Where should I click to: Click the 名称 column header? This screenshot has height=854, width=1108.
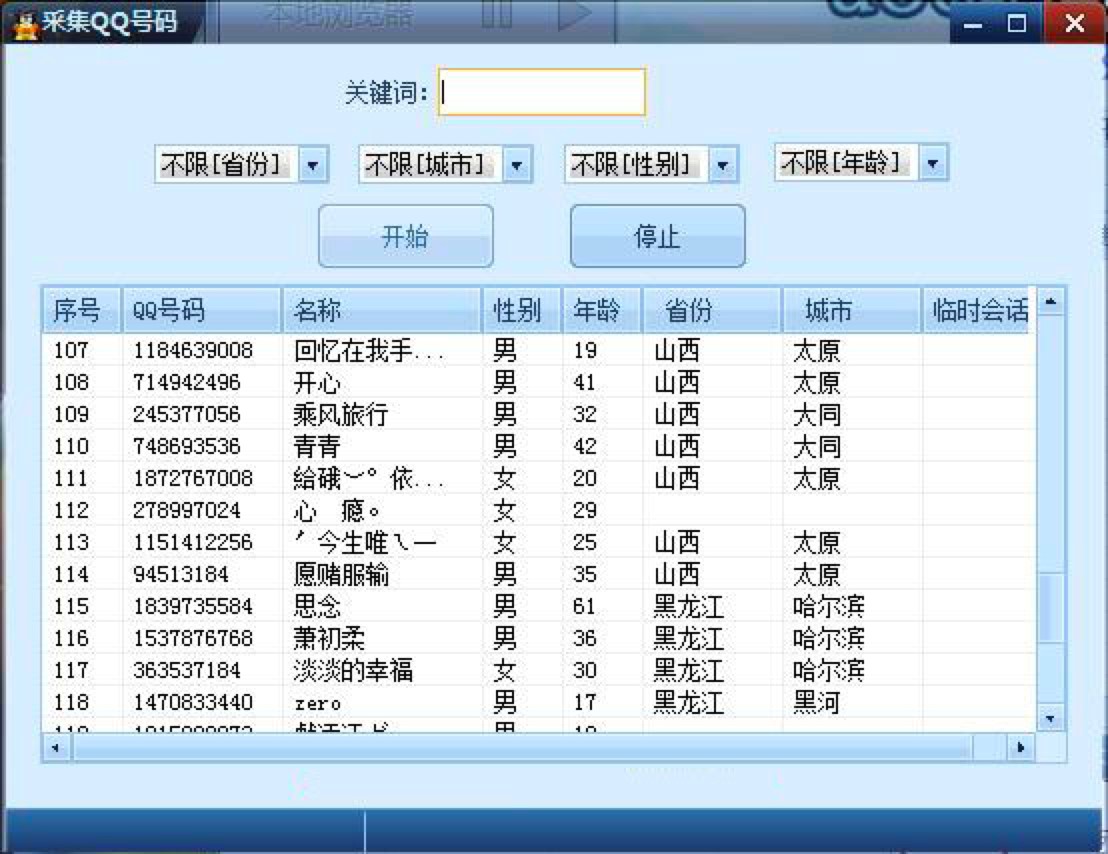(x=380, y=311)
